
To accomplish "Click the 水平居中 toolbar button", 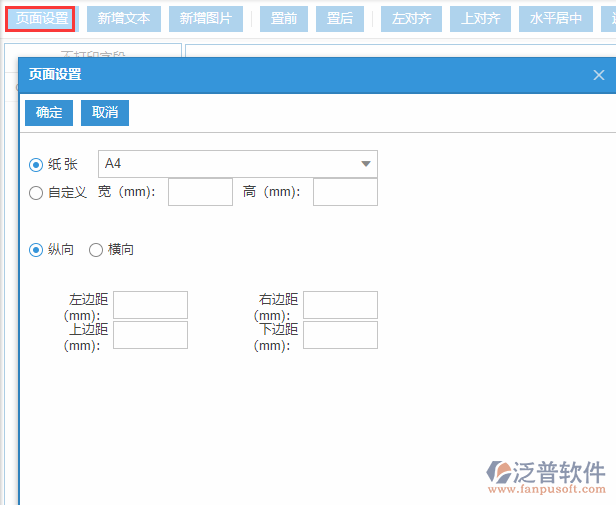I will pos(556,18).
